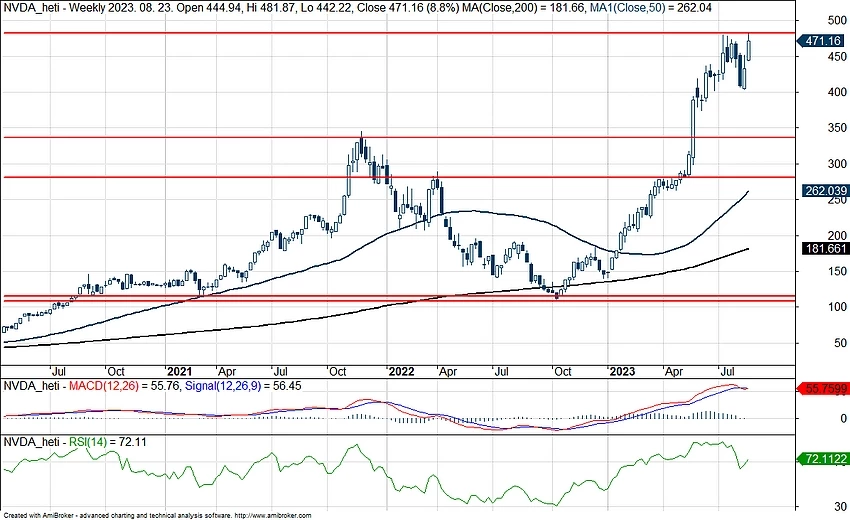Click the 471.16 last price tag
Viewport: 850px width, 520px height.
[x=822, y=41]
